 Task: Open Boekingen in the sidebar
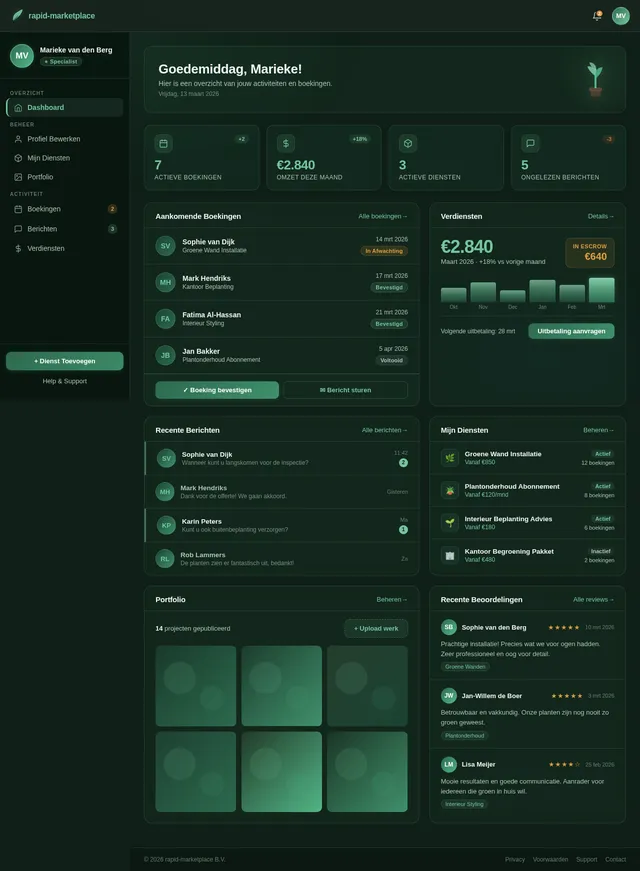(x=64, y=209)
